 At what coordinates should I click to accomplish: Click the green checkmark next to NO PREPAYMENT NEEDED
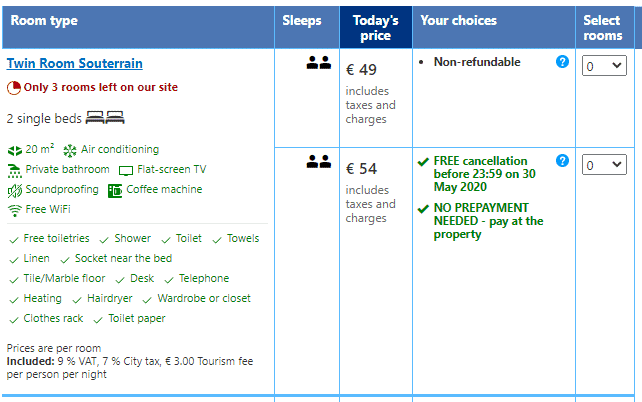423,209
